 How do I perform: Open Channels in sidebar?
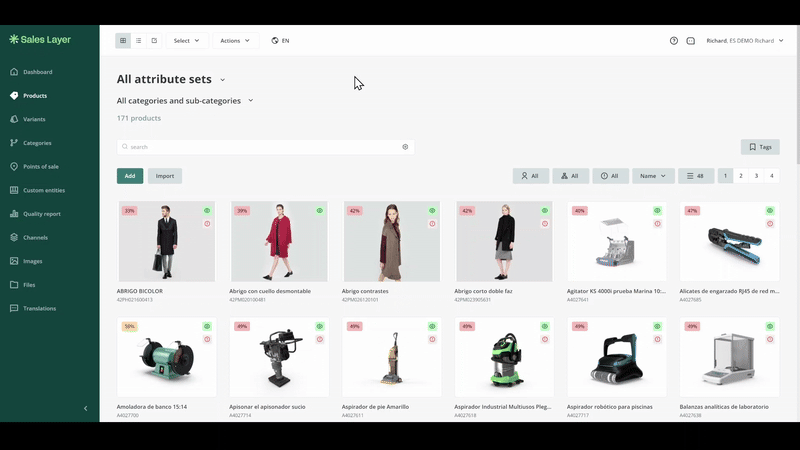click(35, 237)
